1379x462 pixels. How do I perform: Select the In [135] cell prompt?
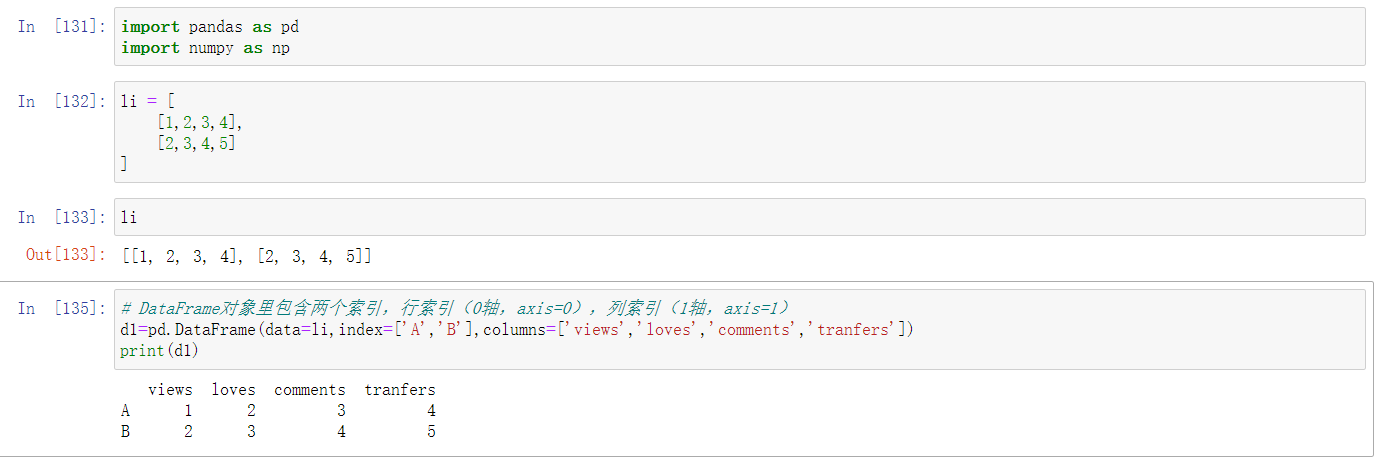click(61, 308)
